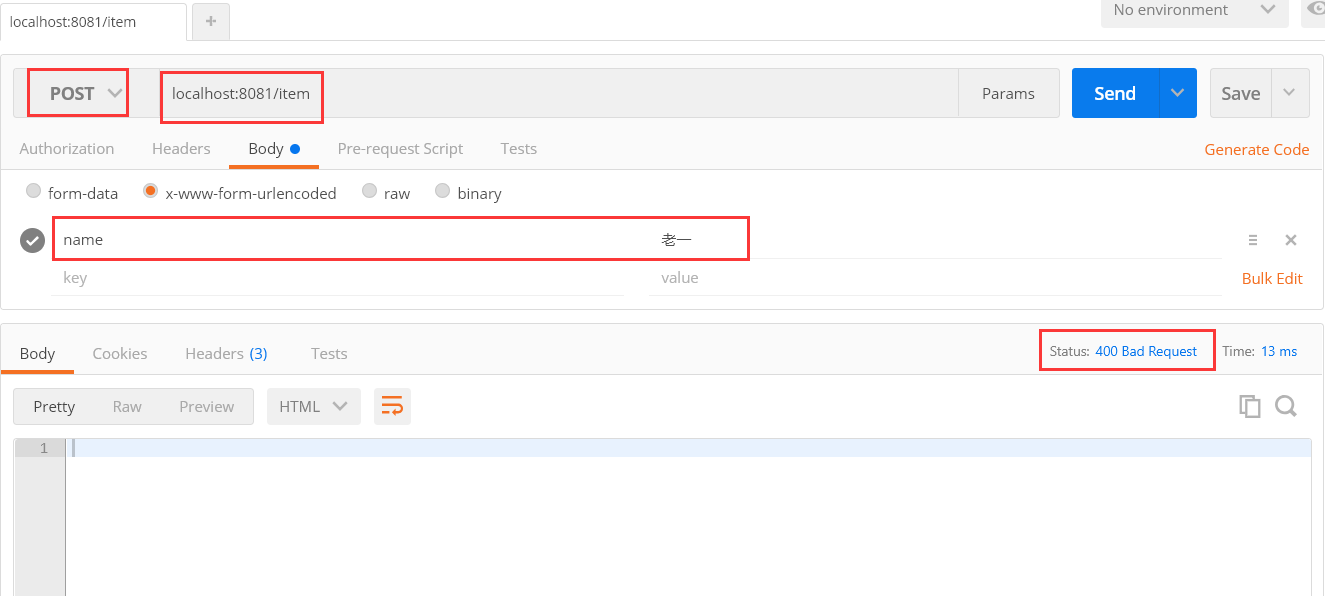Click the value field containing 老一
This screenshot has height=596, width=1325.
[x=935, y=240]
